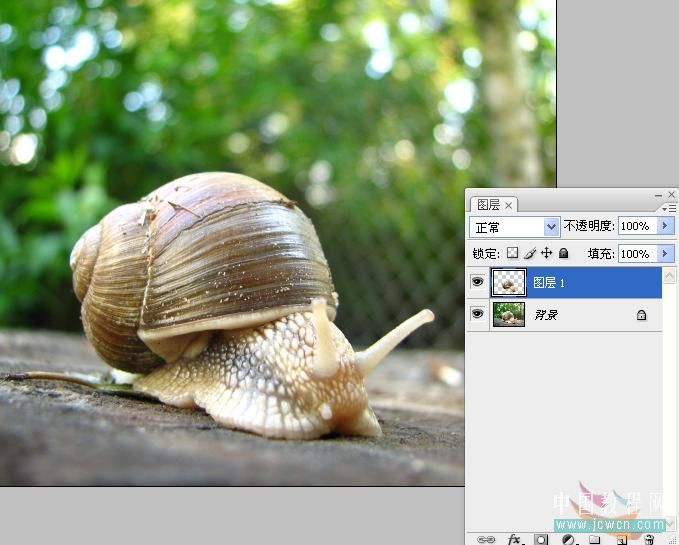This screenshot has height=545, width=679.
Task: Toggle lock transparent pixels
Action: click(x=513, y=254)
